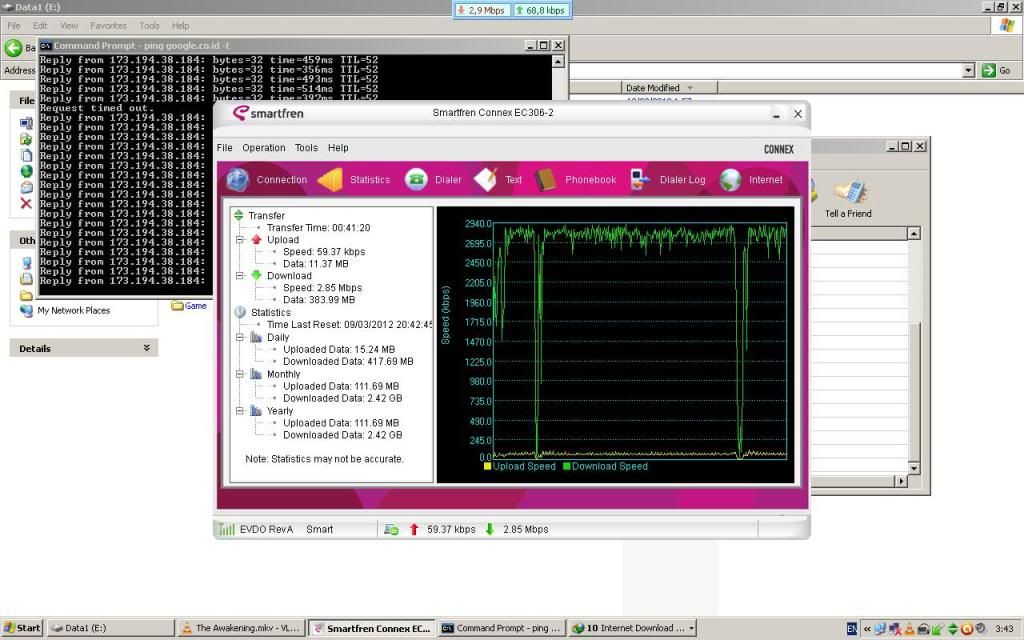Click the EVDO signal strength bars icon
Viewport: 1024px width, 640px height.
pyautogui.click(x=226, y=529)
